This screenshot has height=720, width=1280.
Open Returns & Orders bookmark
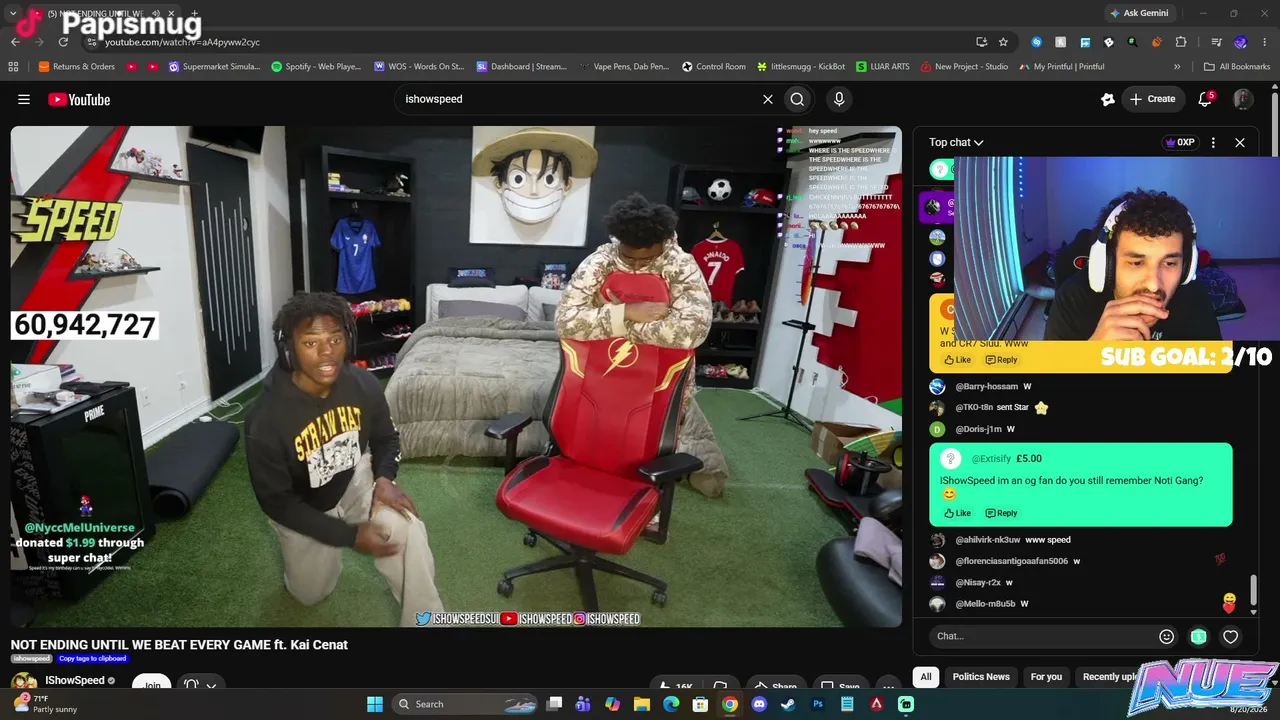tap(77, 67)
